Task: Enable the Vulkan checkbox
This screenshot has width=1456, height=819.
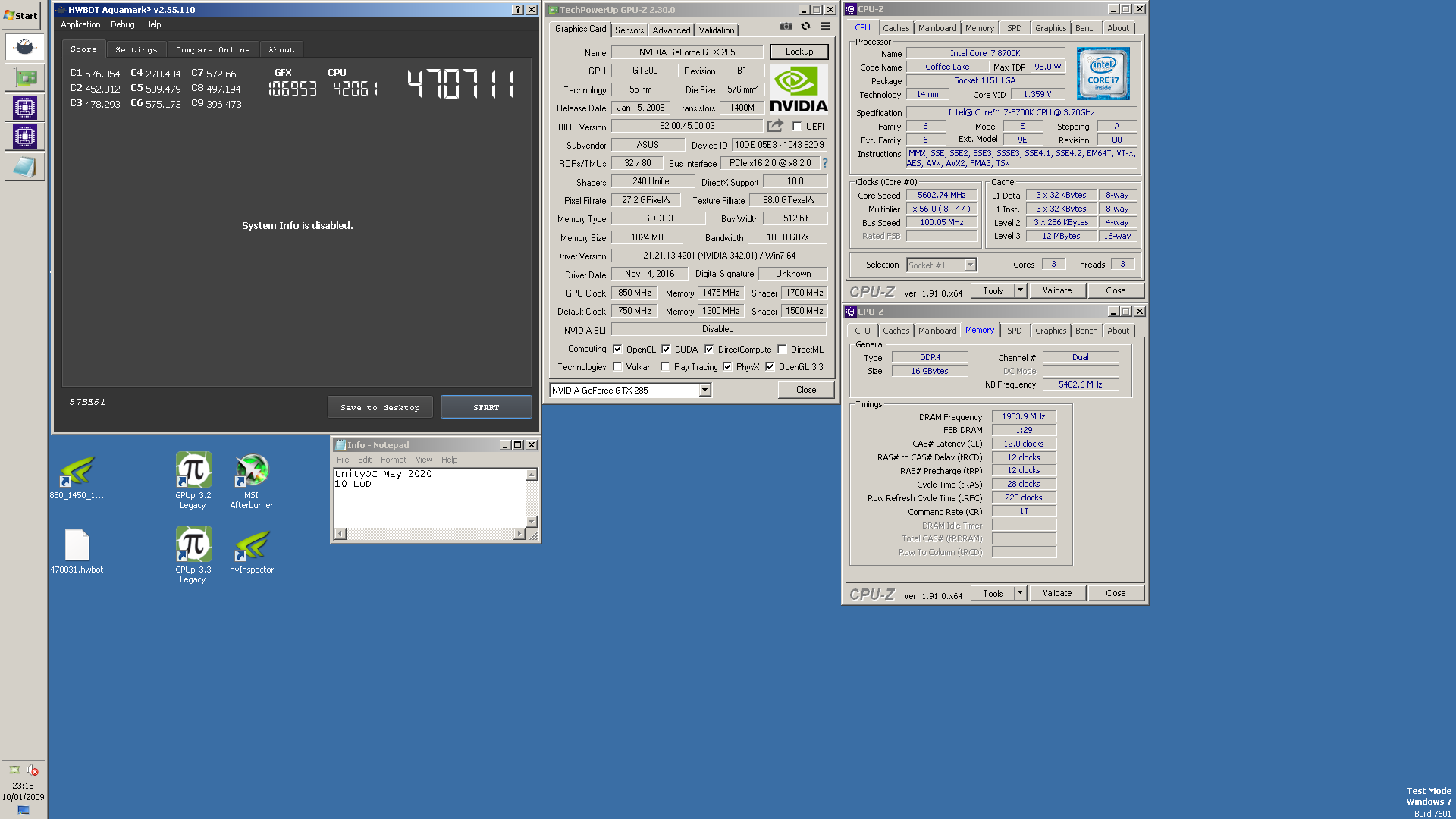Action: click(617, 367)
